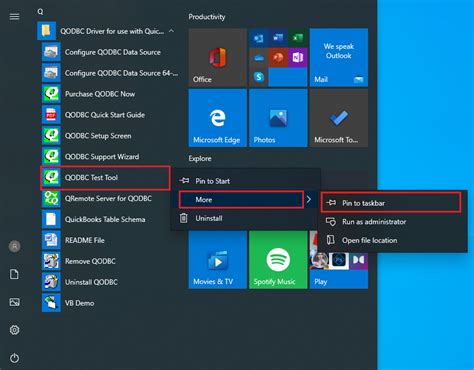Open Remove QODBC text entry
Image resolution: width=474 pixels, height=370 pixels.
coord(90,261)
